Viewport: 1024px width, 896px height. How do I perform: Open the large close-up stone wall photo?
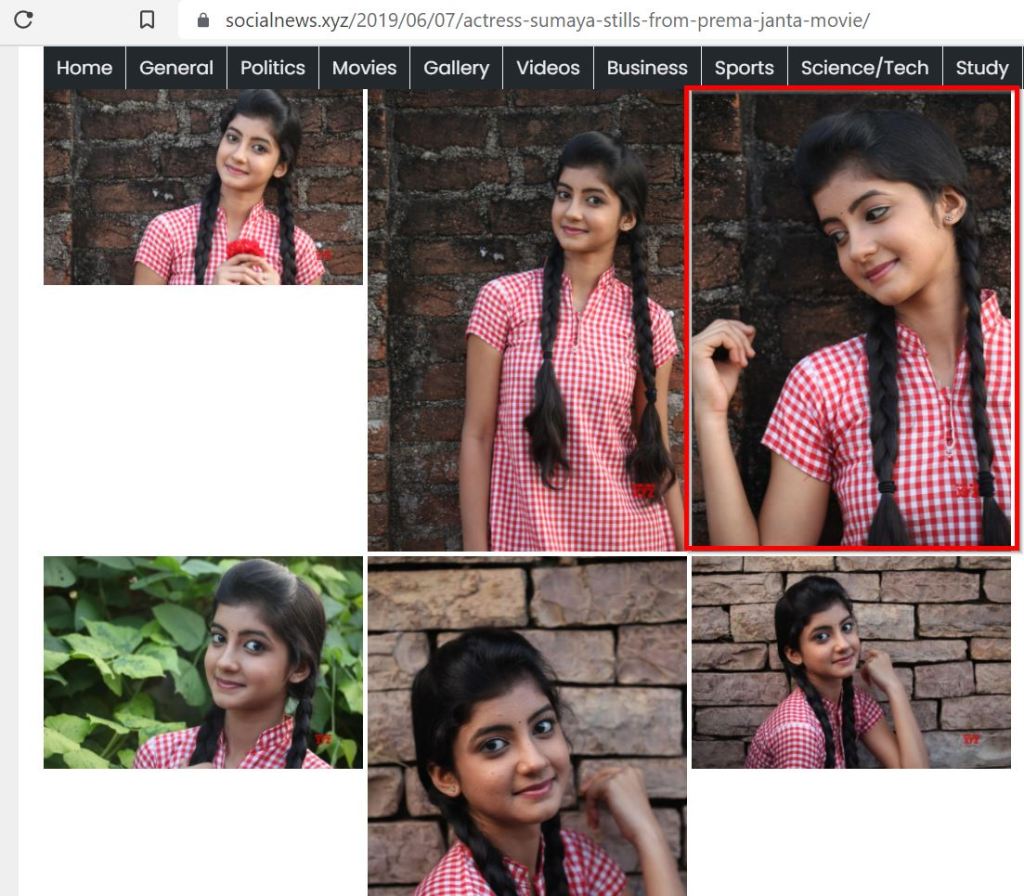point(526,725)
